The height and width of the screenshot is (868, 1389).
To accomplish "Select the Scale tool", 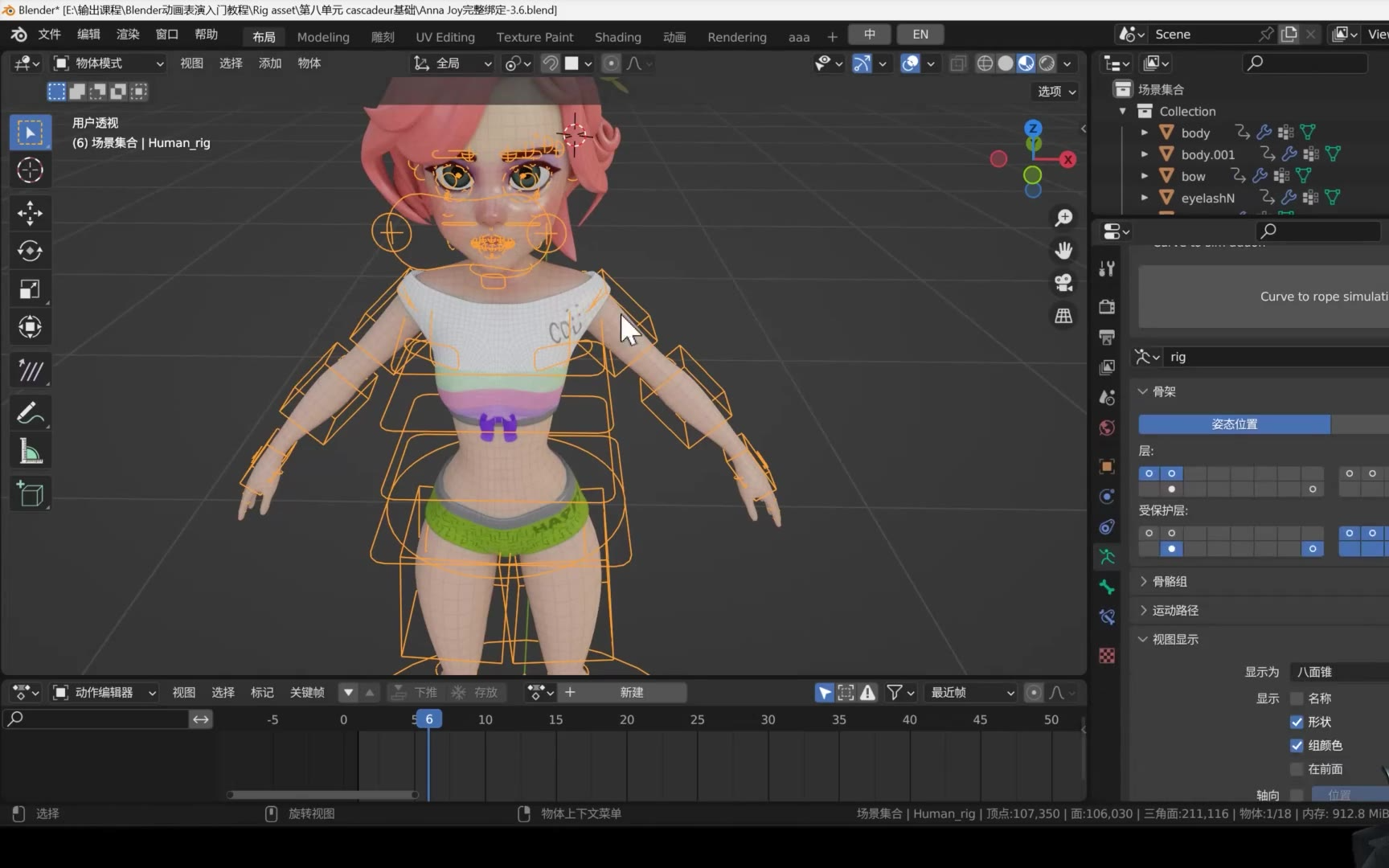I will tap(30, 289).
